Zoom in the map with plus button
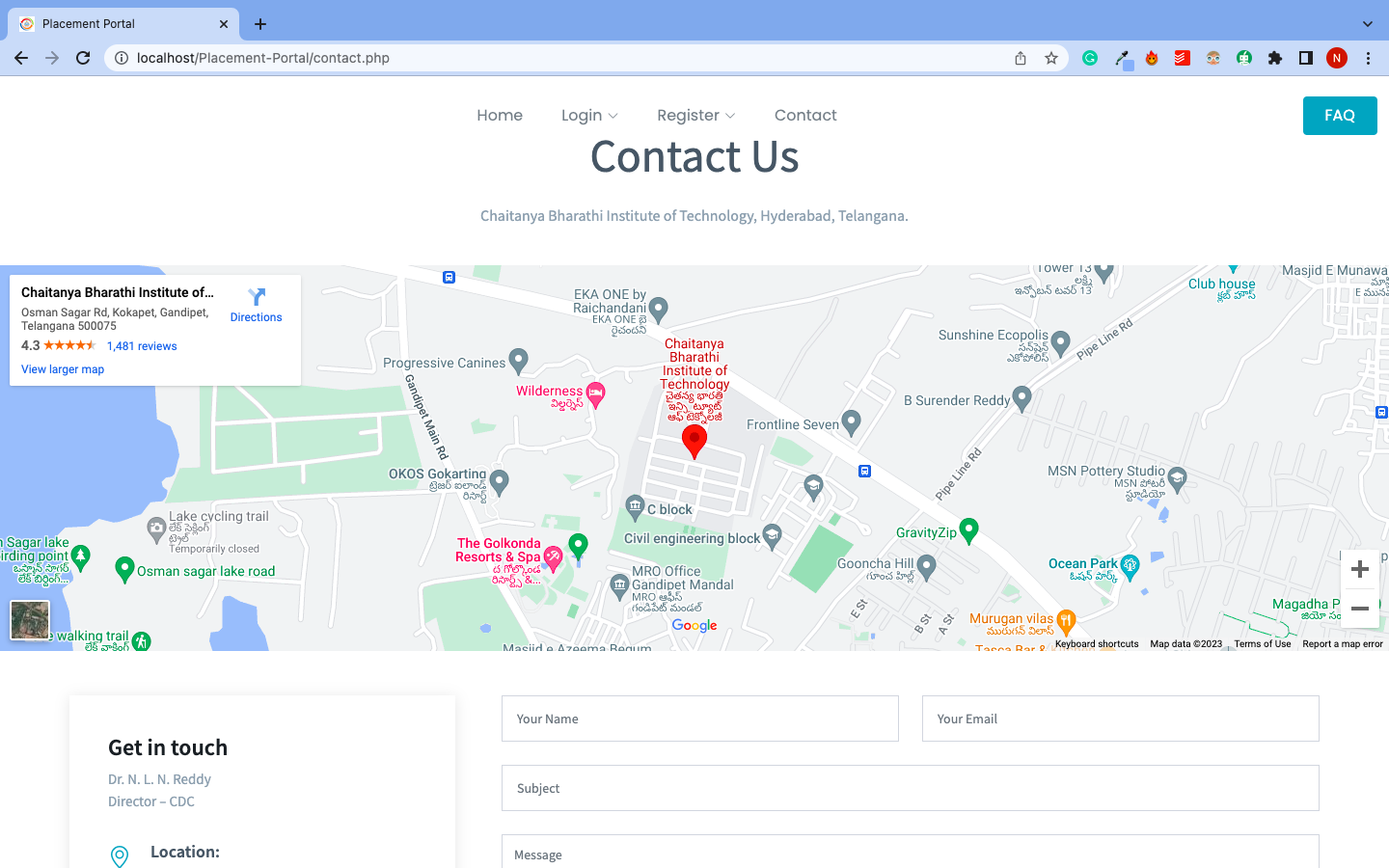The image size is (1389, 868). pos(1360,569)
